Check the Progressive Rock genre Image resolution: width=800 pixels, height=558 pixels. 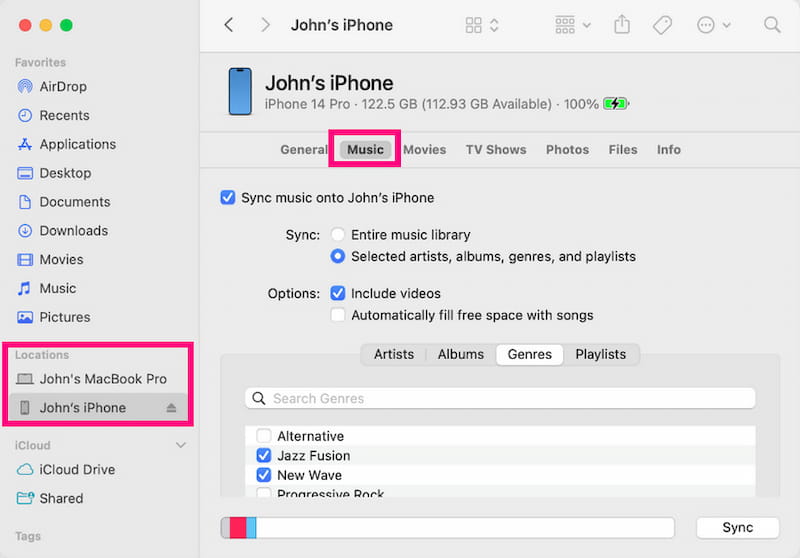click(264, 493)
